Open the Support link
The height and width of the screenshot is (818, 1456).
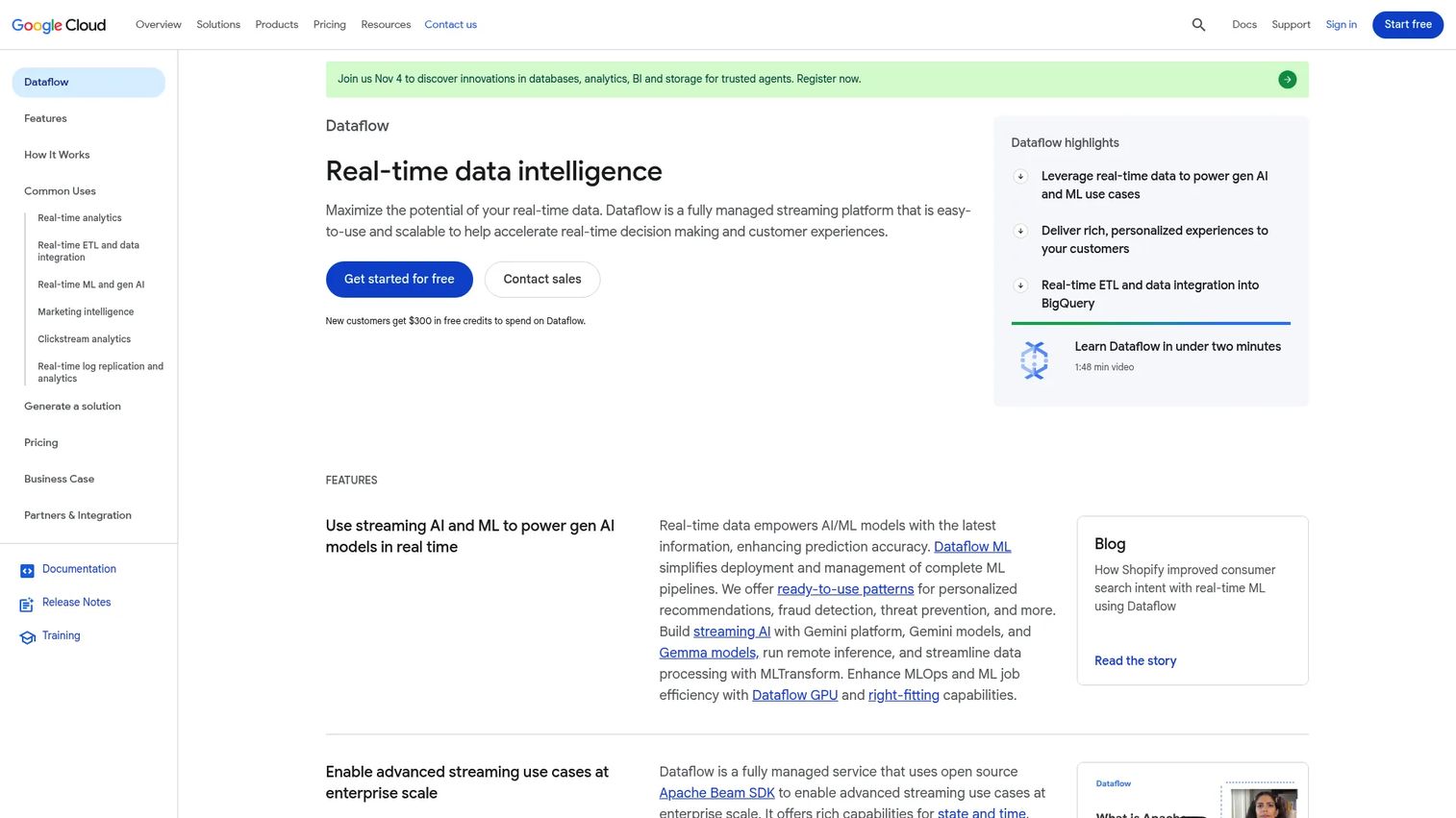[1291, 25]
